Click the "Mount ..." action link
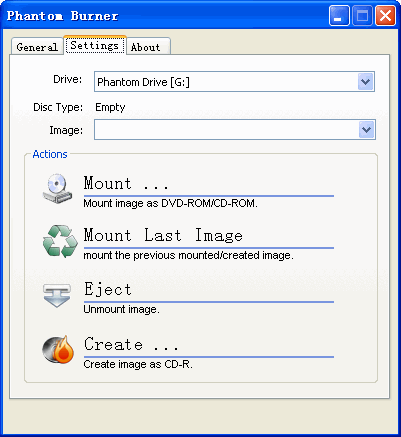The image size is (401, 437). click(x=126, y=183)
